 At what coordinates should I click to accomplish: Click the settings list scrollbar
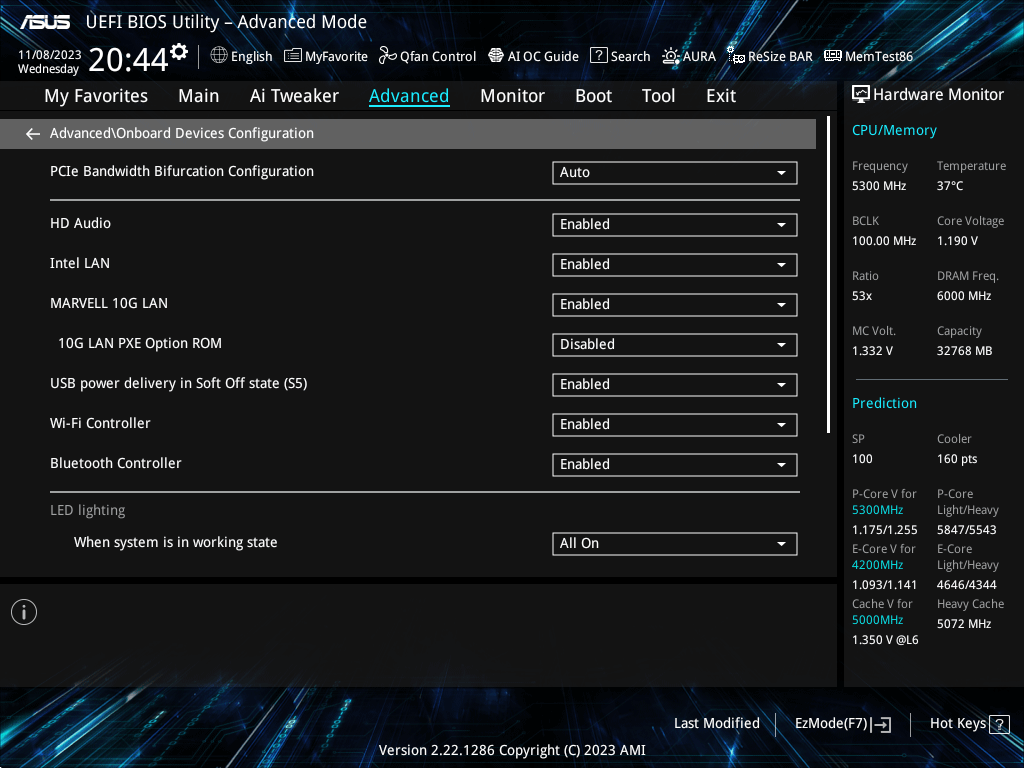[828, 274]
